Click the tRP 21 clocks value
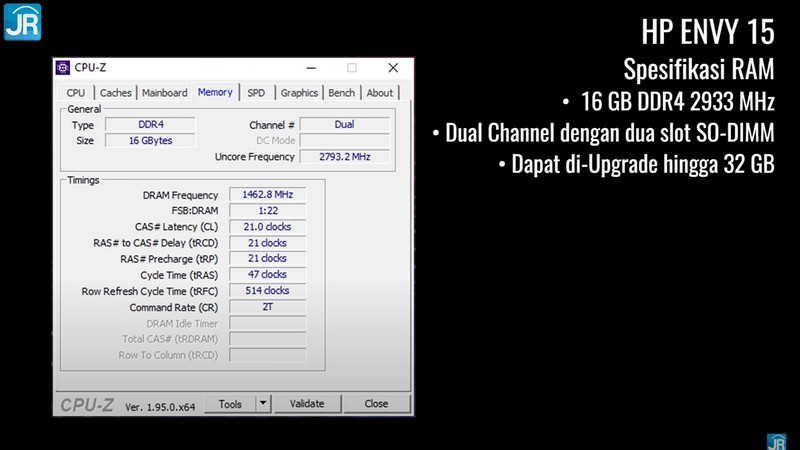This screenshot has width=800, height=450. point(267,258)
